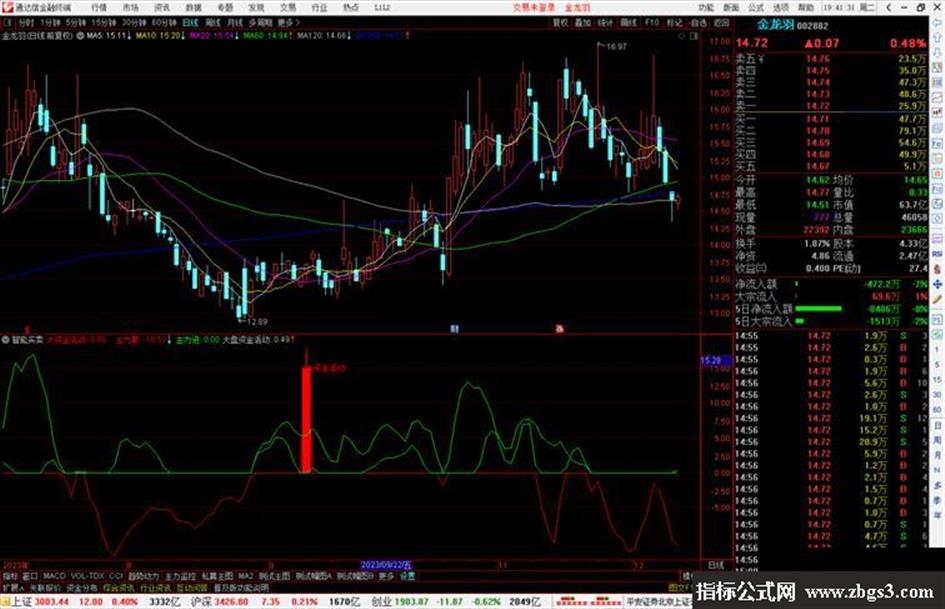Select the CCI indicator tab
The image size is (945, 609).
pos(116,576)
